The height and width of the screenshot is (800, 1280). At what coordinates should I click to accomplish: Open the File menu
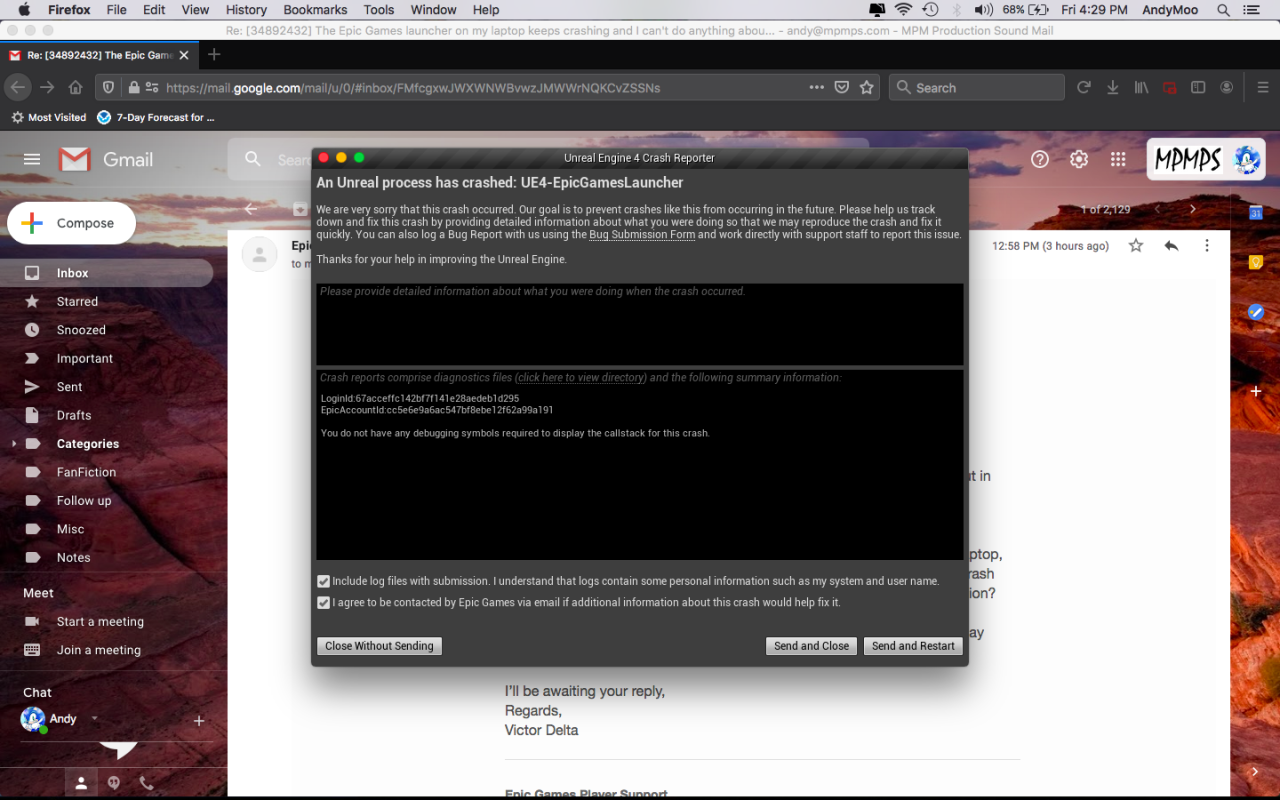(116, 10)
